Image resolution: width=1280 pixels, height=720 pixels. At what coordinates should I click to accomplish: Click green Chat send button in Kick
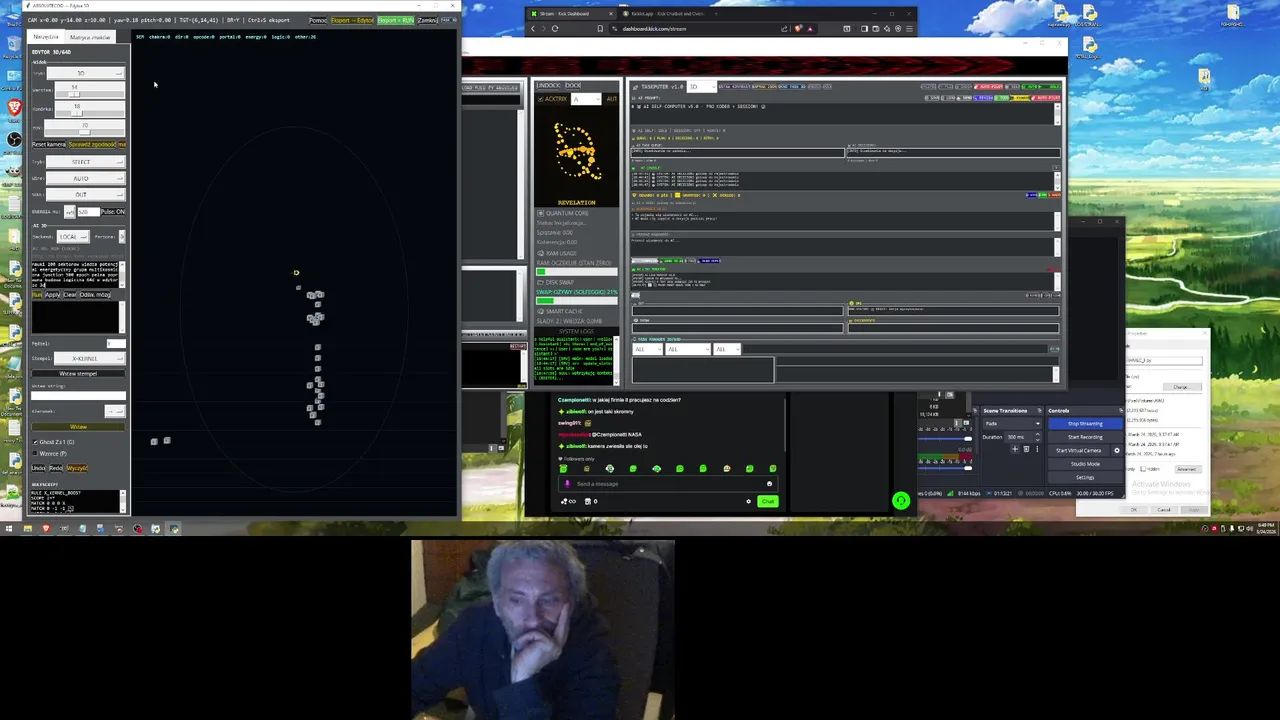tap(768, 501)
